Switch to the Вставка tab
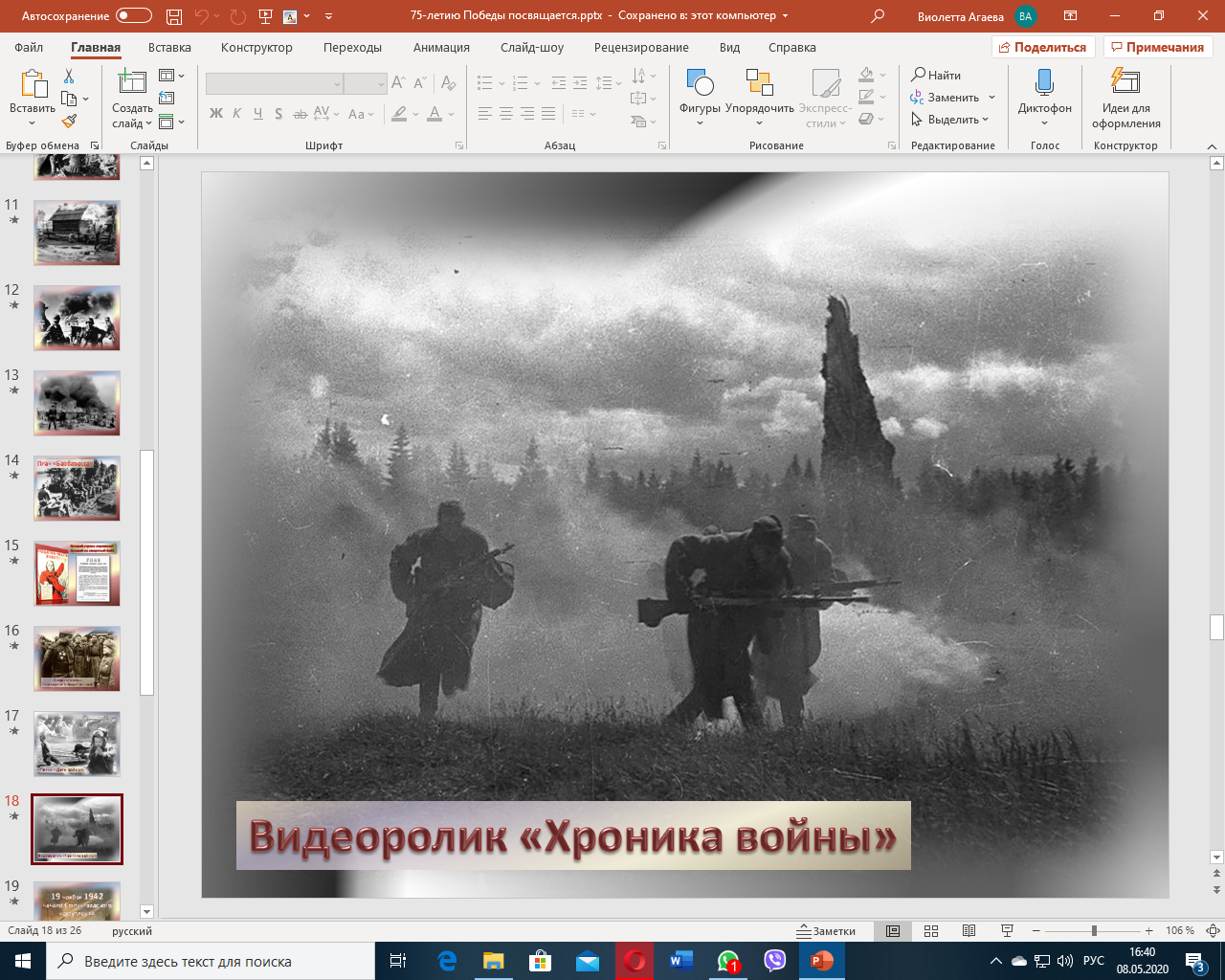The height and width of the screenshot is (980, 1225). (169, 47)
